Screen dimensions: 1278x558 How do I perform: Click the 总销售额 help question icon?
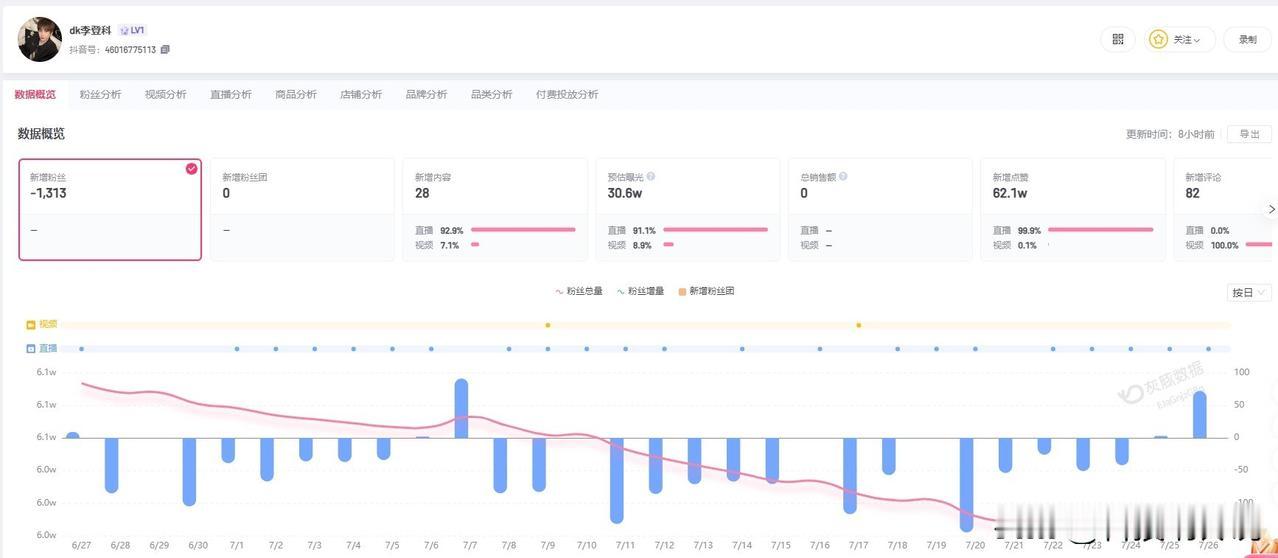pyautogui.click(x=843, y=177)
